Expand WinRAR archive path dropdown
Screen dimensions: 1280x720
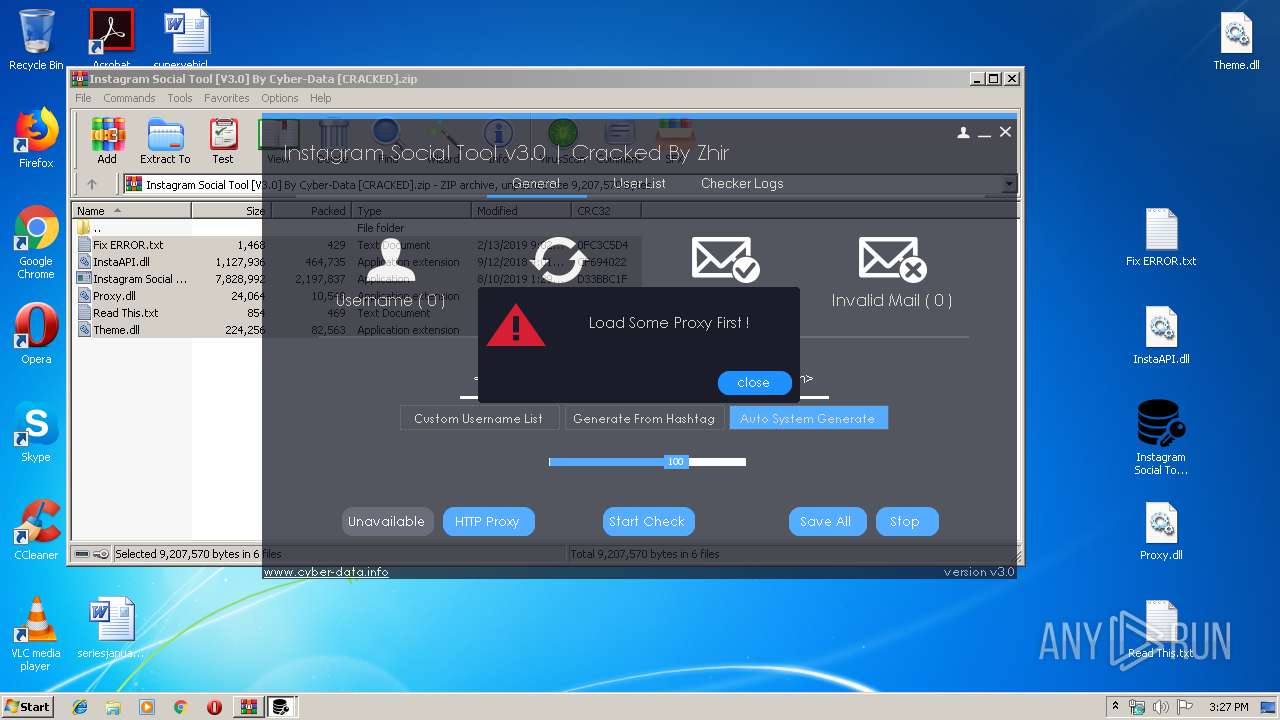point(1009,184)
